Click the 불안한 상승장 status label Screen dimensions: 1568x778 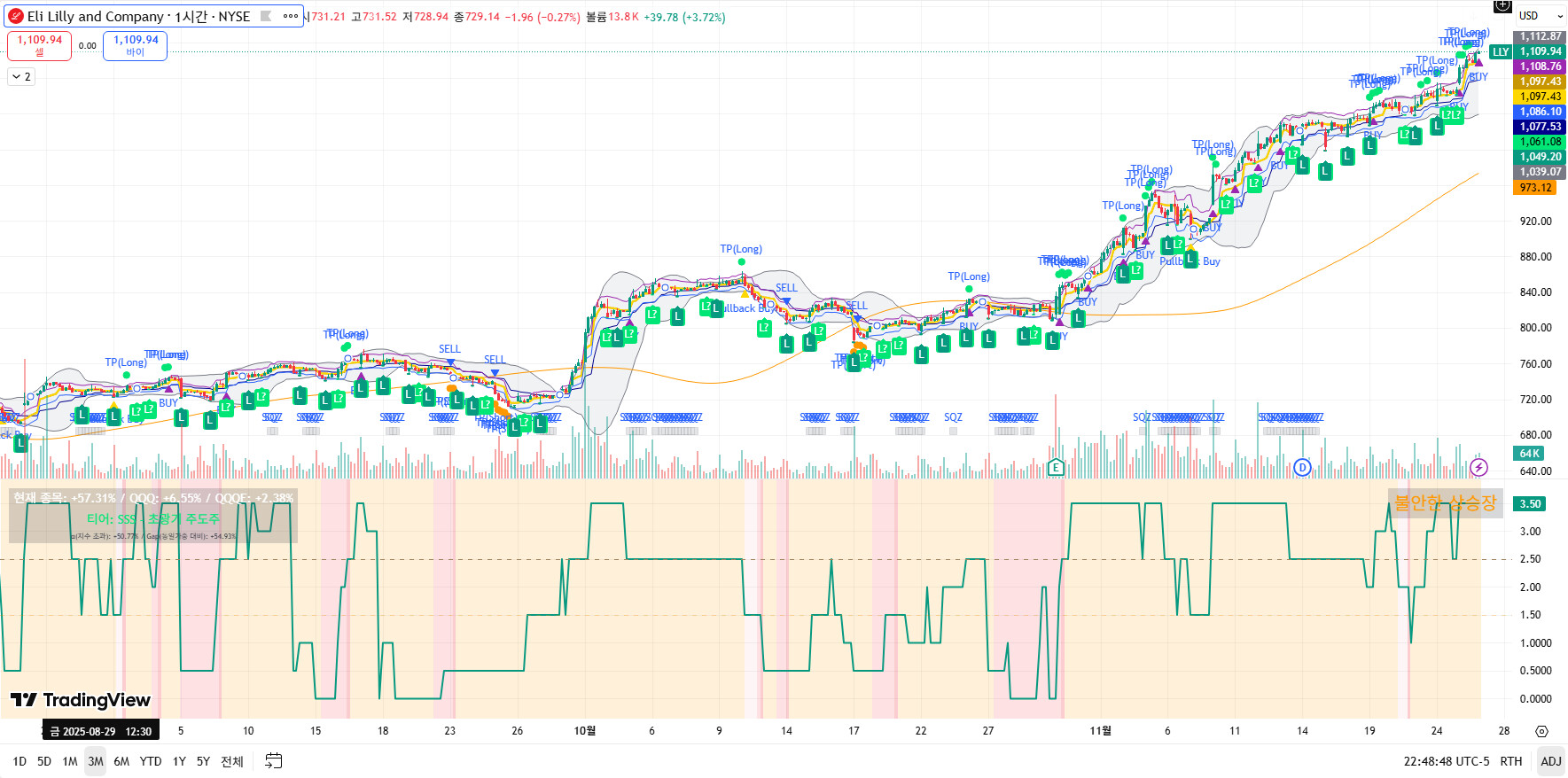[x=1446, y=503]
